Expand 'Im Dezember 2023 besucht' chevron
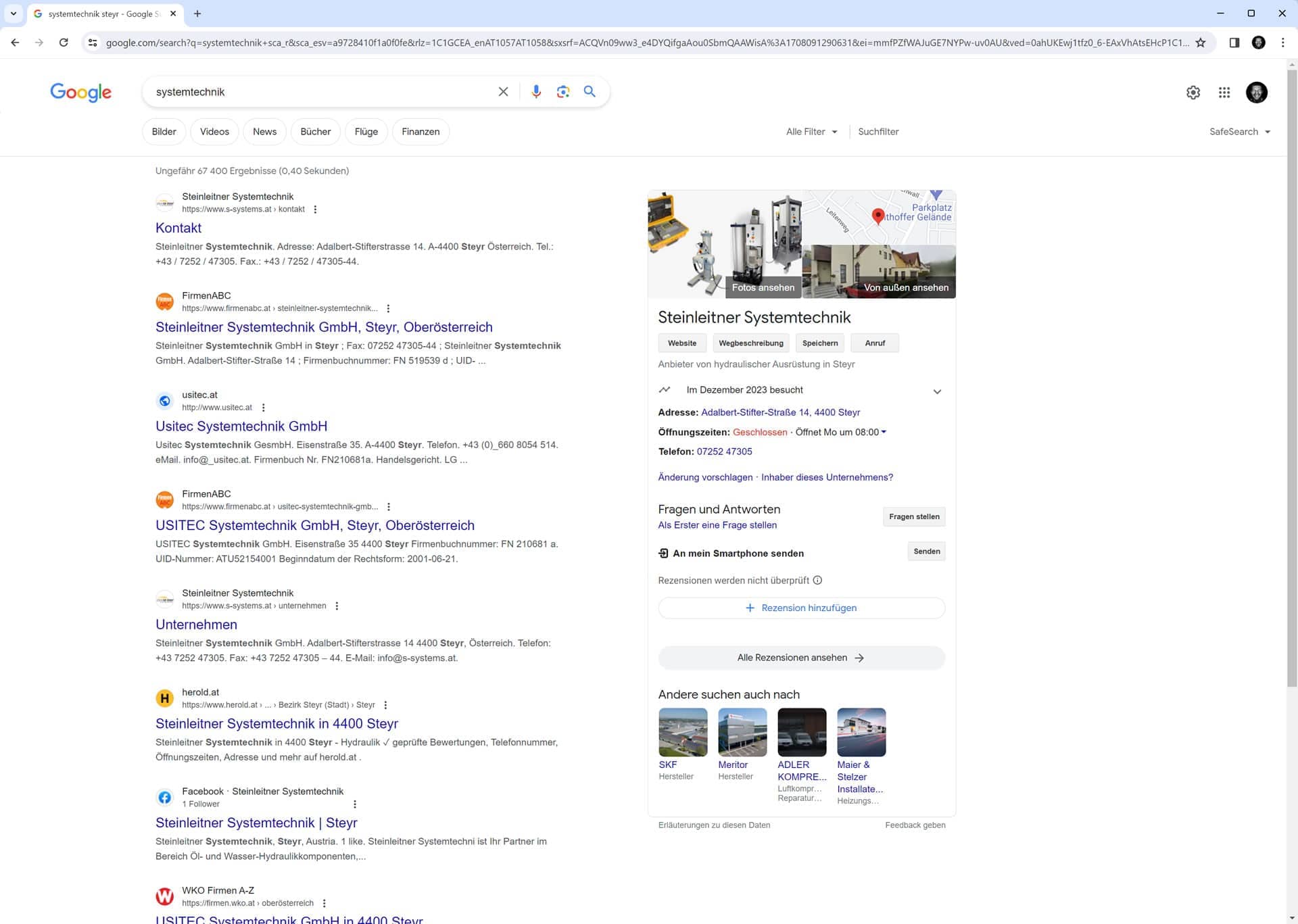1298x924 pixels. click(937, 391)
